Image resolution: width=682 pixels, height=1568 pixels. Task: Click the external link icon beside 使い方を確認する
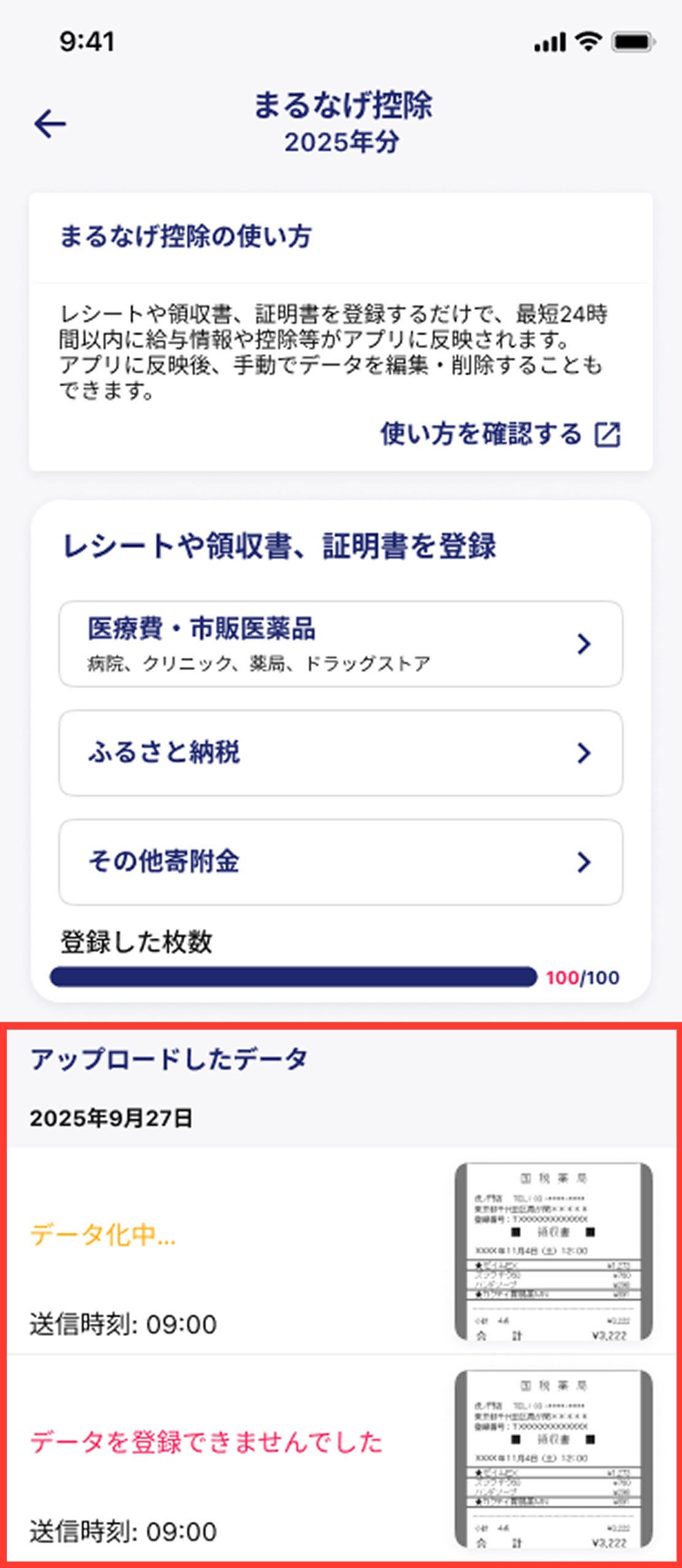point(608,434)
